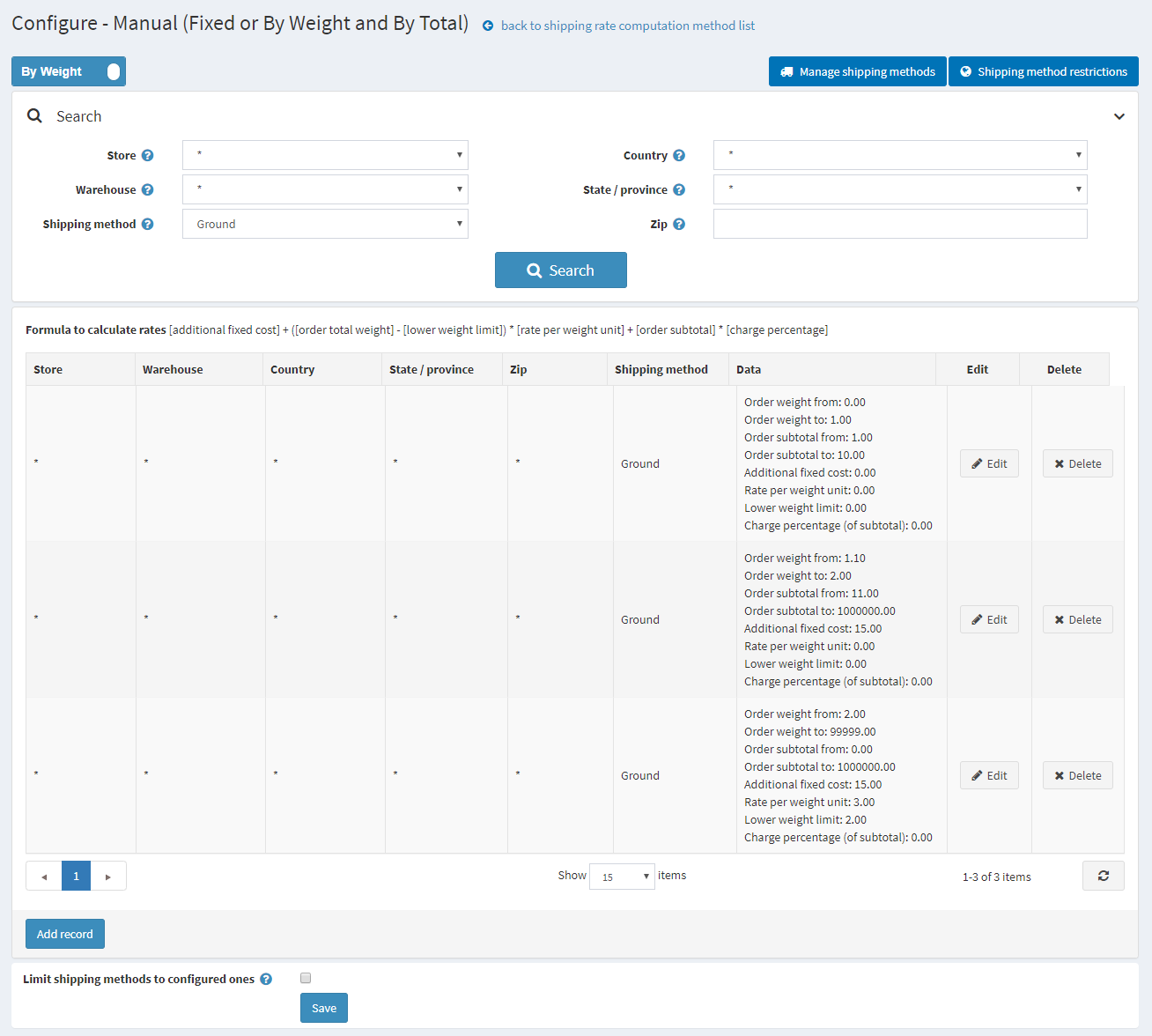Collapse the Search panel chevron
The width and height of the screenshot is (1152, 1036).
[1119, 116]
